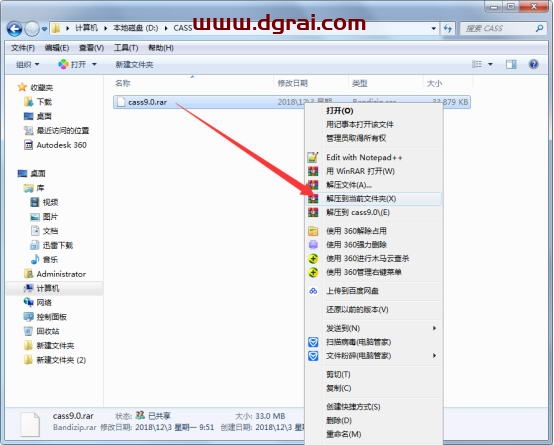This screenshot has width=554, height=445.
Task: Choose 使用 360解除占用
Action: pyautogui.click(x=374, y=231)
